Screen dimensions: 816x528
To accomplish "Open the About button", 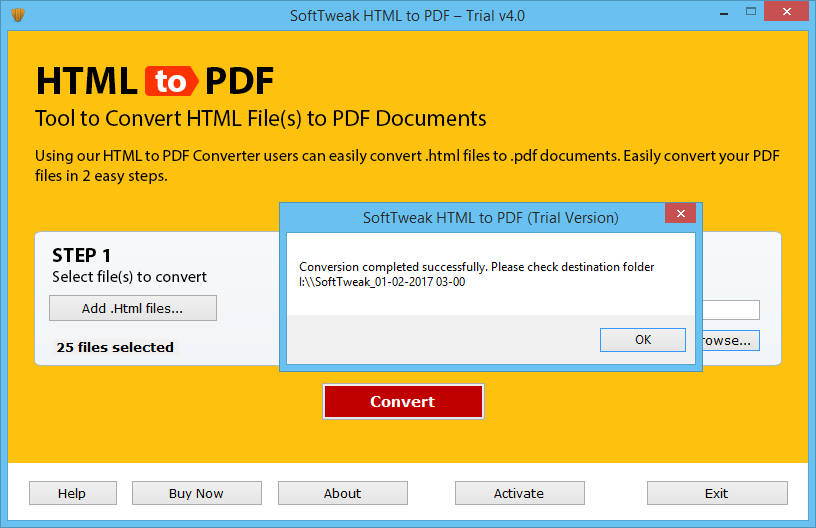I will click(x=342, y=493).
